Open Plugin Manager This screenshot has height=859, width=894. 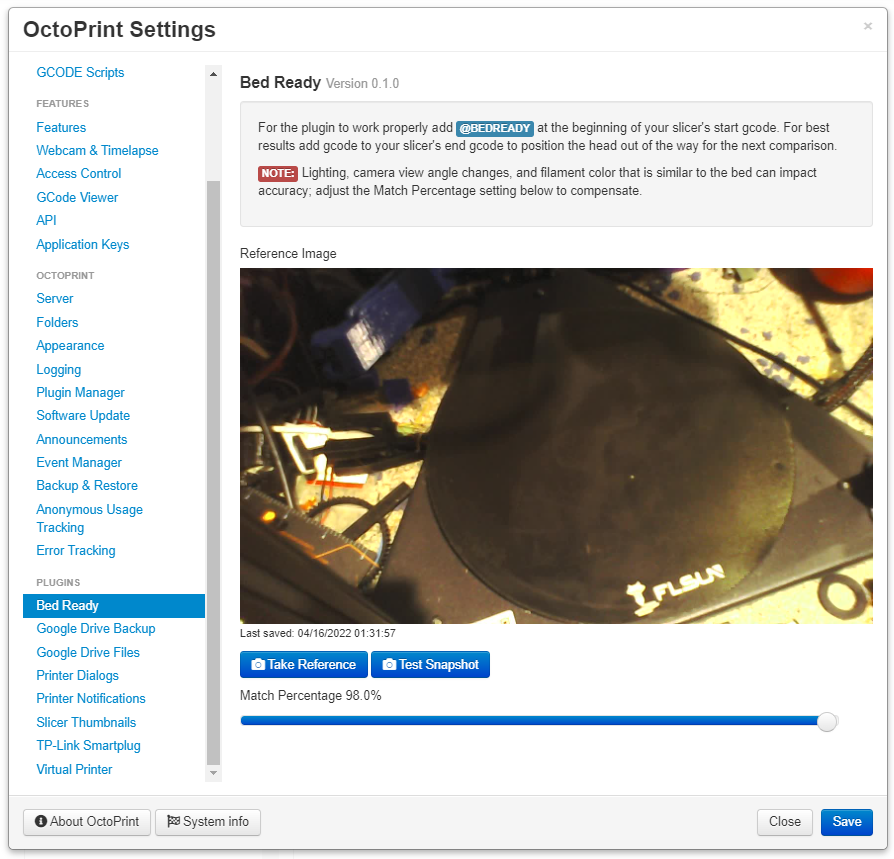(x=80, y=393)
